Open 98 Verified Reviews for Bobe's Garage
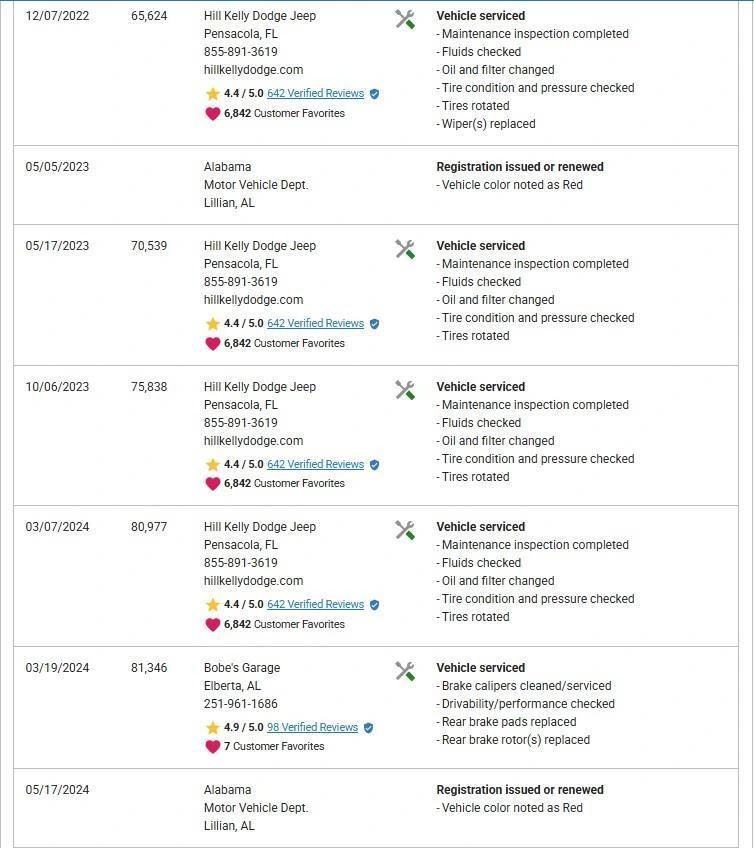Image resolution: width=754 pixels, height=848 pixels. tap(312, 728)
